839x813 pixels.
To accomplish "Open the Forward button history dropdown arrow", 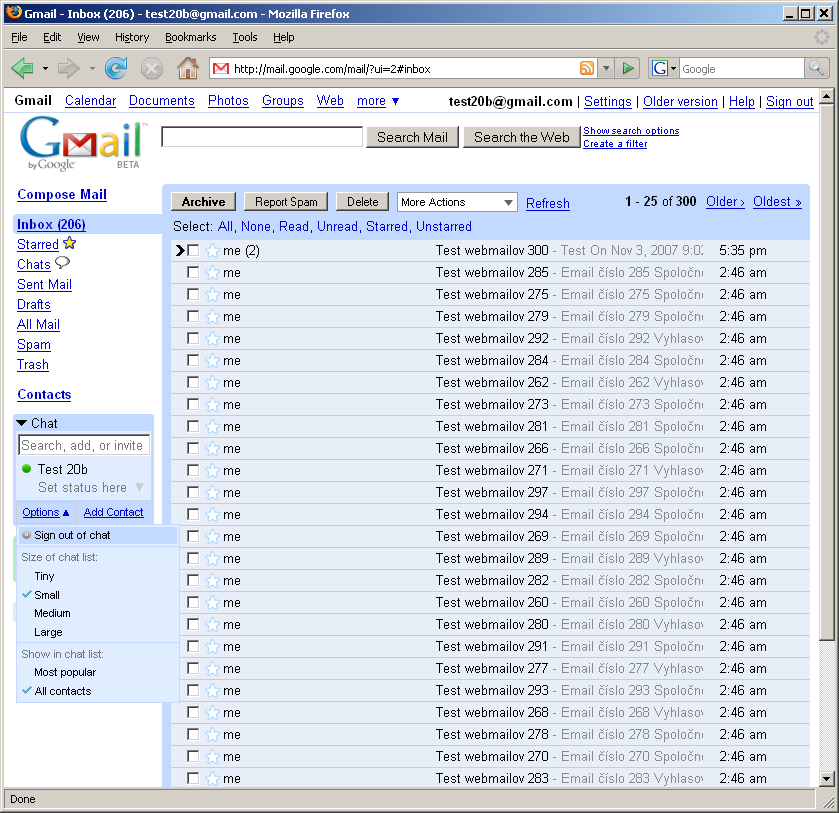I will (92, 69).
